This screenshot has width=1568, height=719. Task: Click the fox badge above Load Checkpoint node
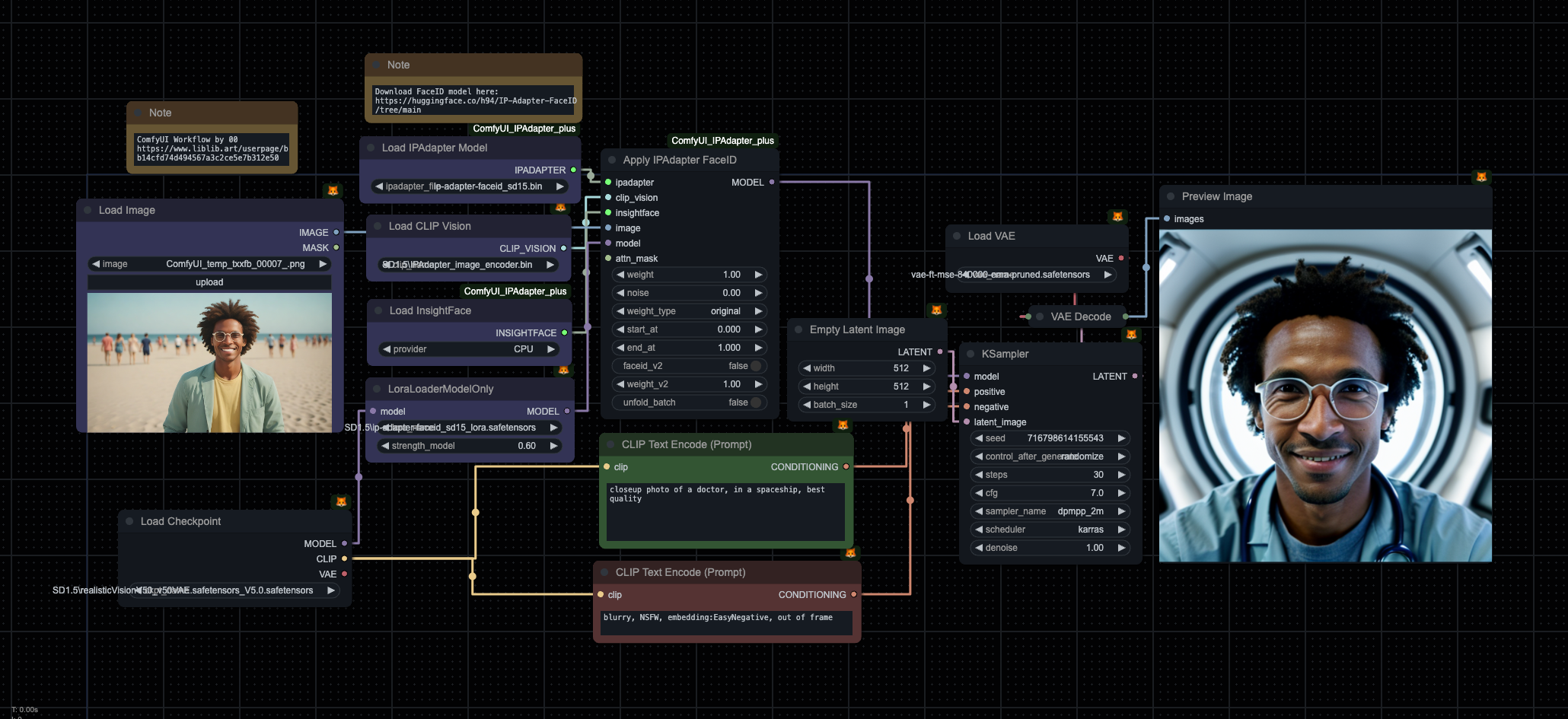point(341,501)
